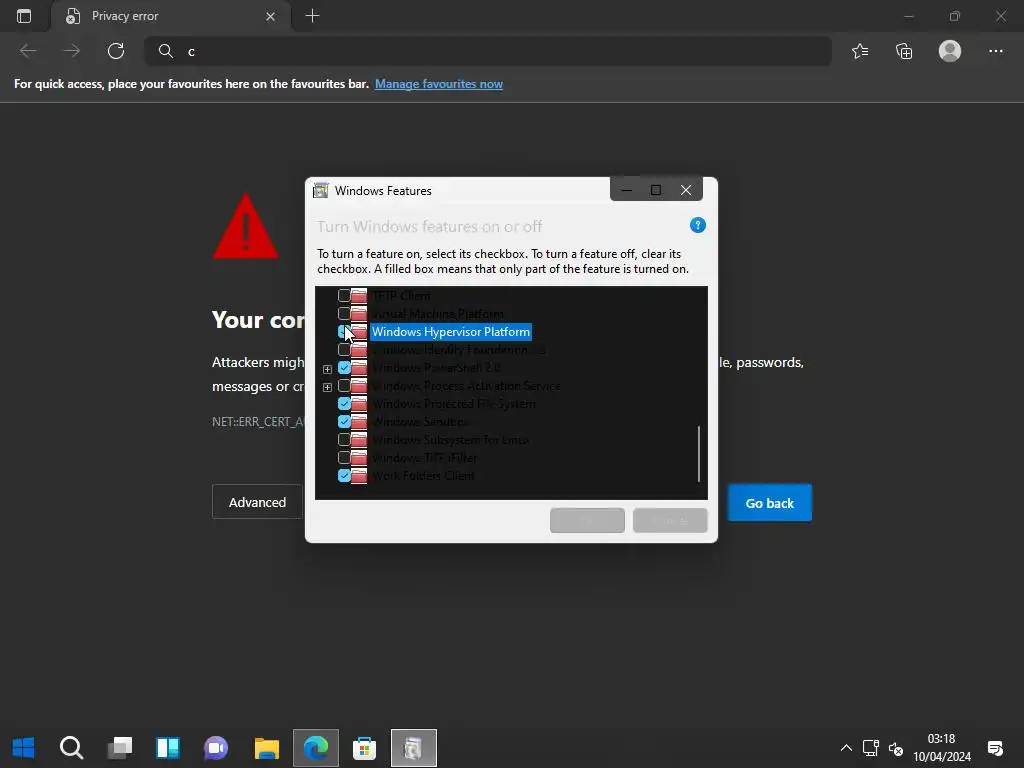This screenshot has width=1024, height=768.
Task: Click the browser forward arrow
Action: point(72,51)
